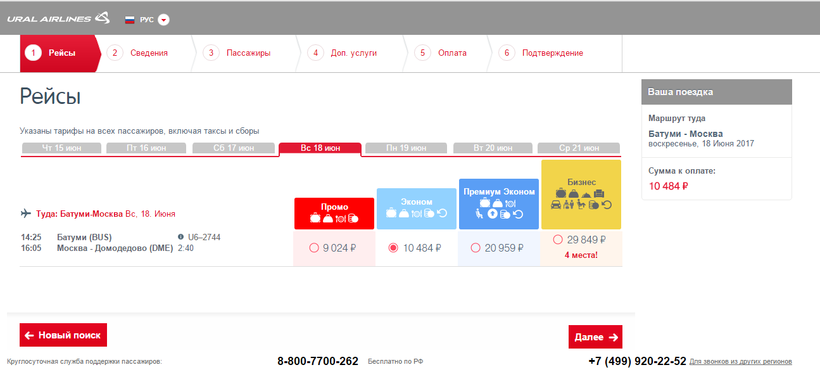
Task: Click the flight info icon beside U6-2744
Action: coord(181,237)
